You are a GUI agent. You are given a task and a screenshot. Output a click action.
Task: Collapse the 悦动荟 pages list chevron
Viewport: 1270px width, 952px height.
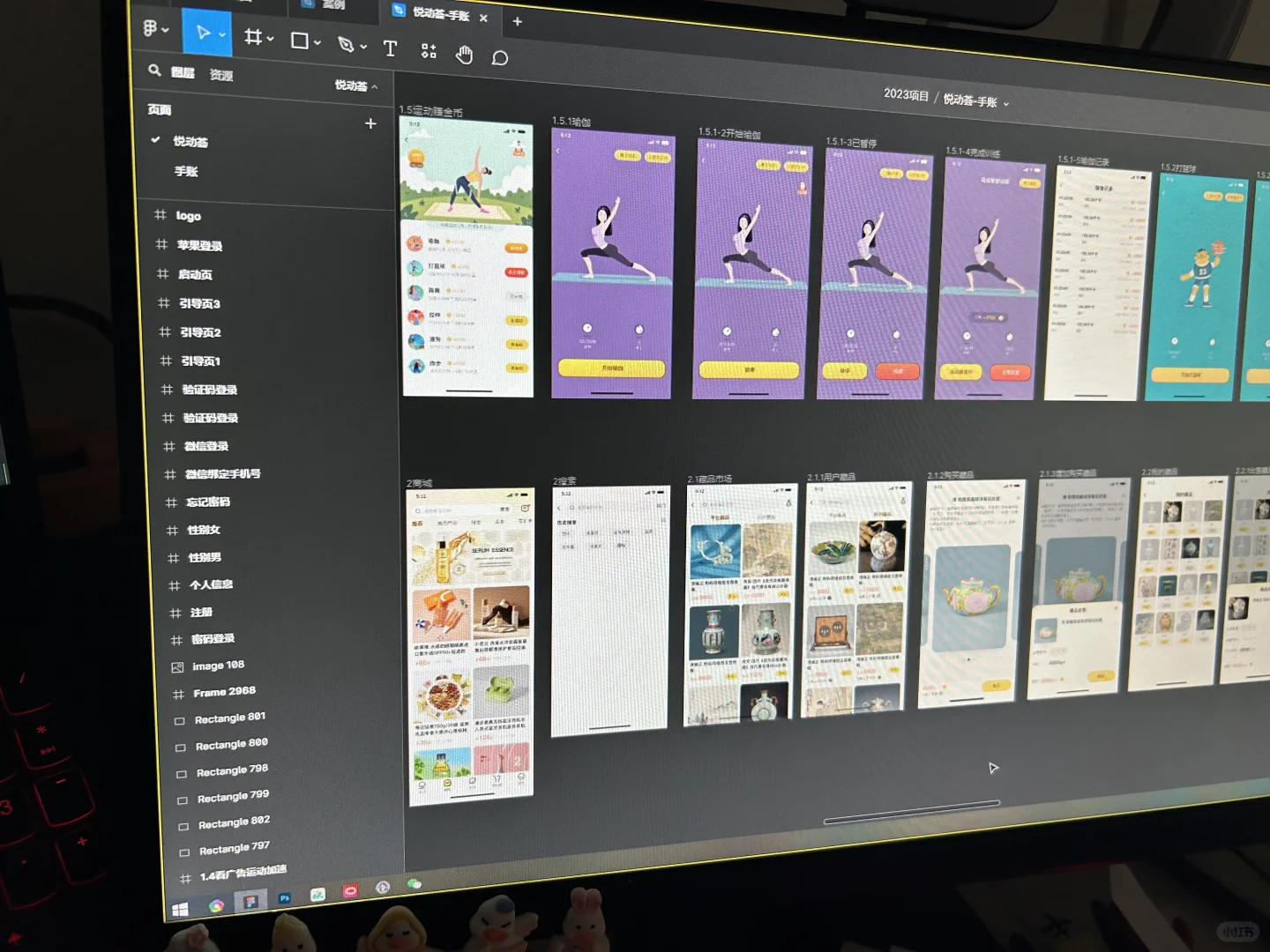(x=375, y=86)
